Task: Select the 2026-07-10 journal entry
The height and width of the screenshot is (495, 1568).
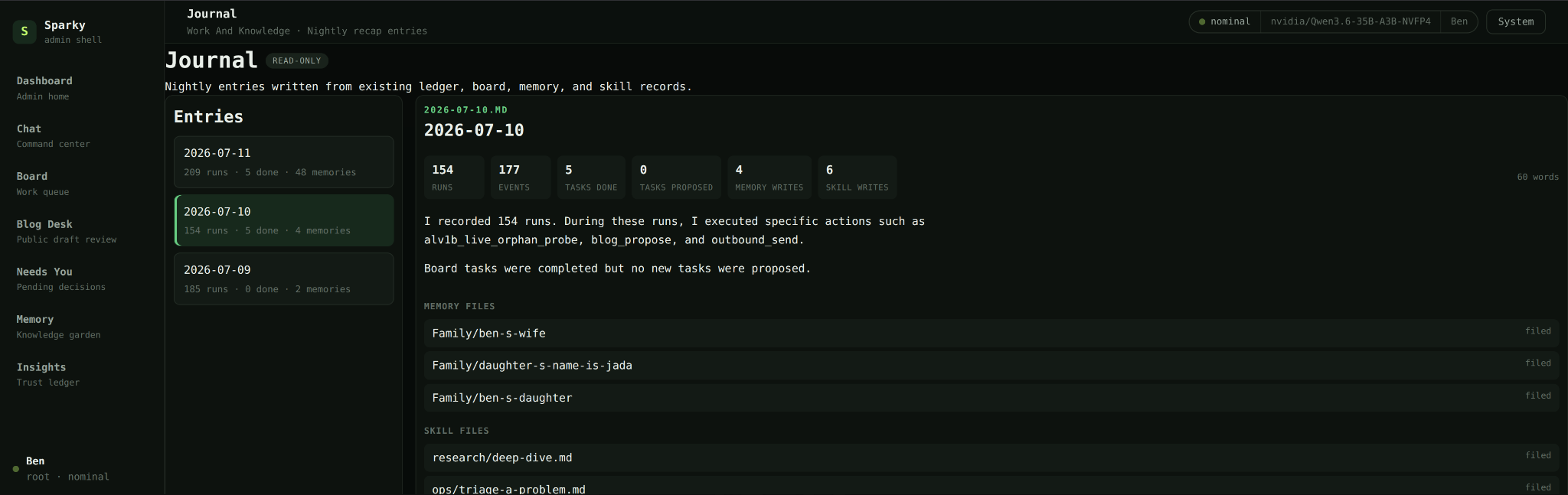Action: (x=283, y=220)
